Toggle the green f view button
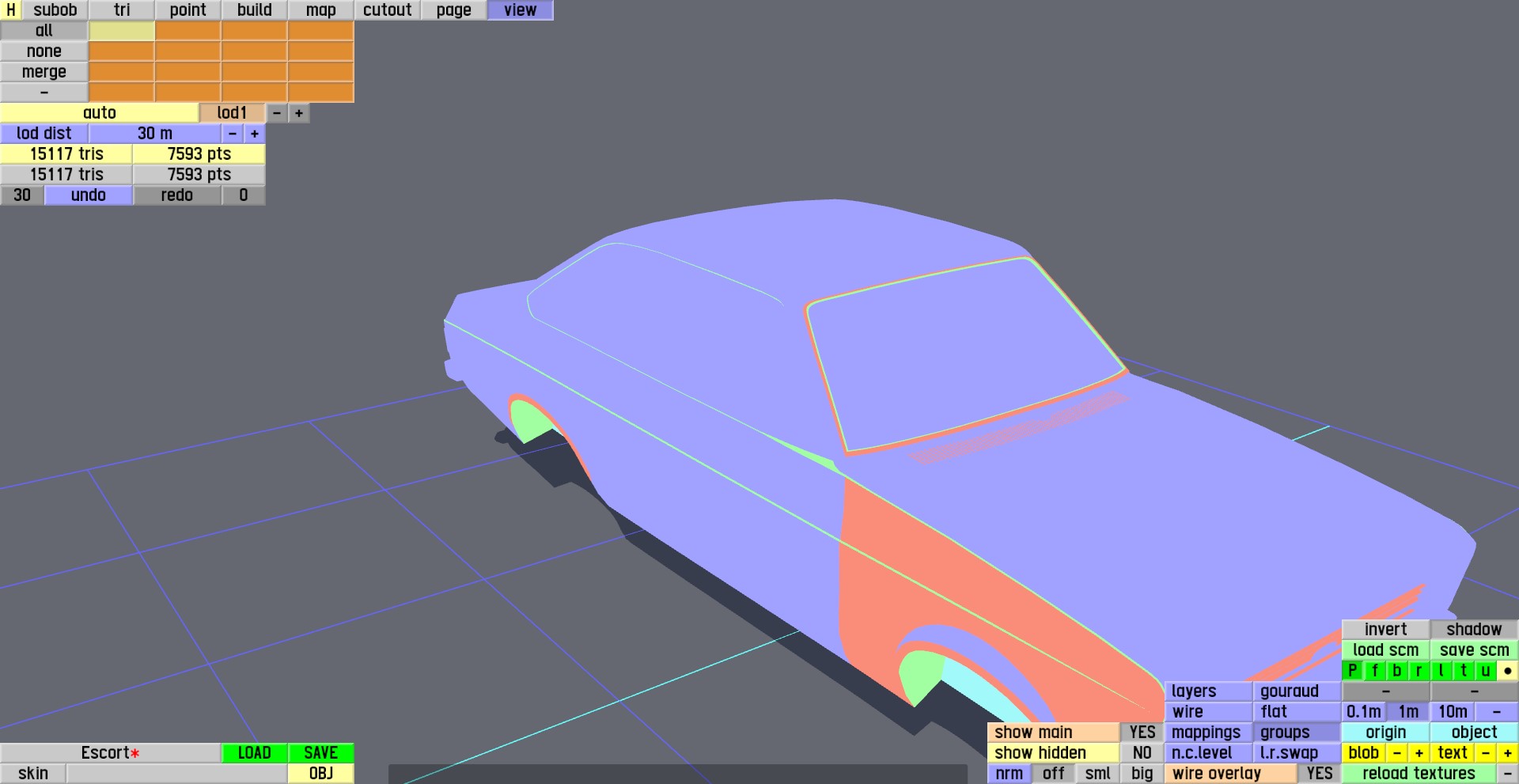The image size is (1519, 784). pos(1375,671)
